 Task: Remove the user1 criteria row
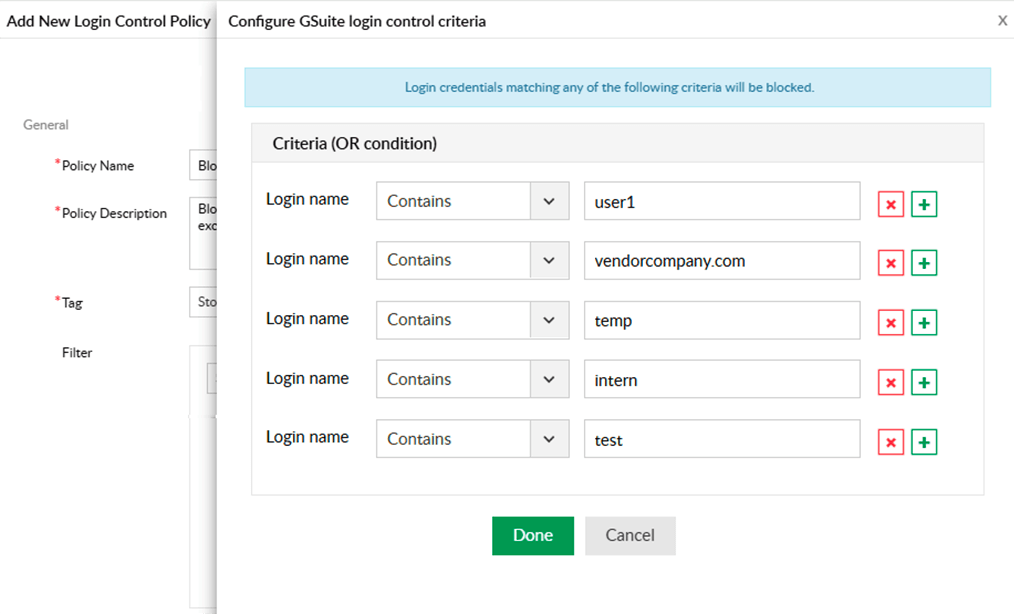[x=890, y=204]
